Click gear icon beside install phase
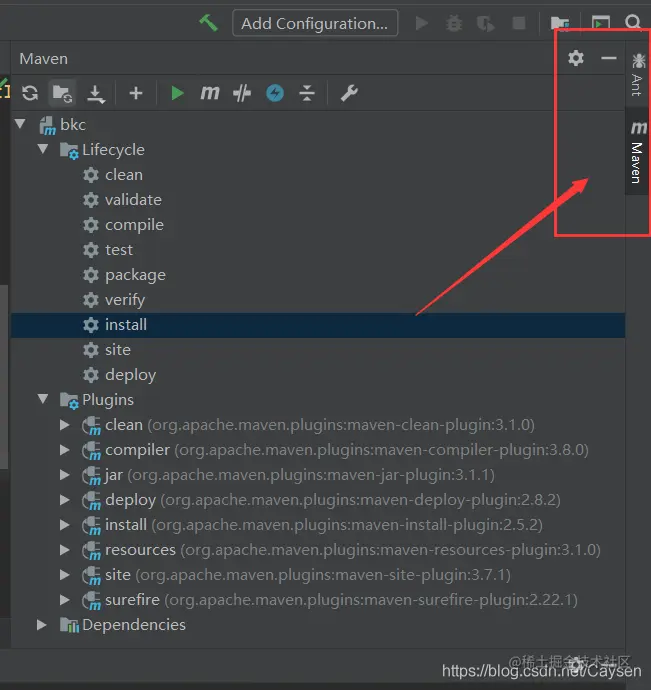Screen dimensions: 651x690 pyautogui.click(x=91, y=325)
